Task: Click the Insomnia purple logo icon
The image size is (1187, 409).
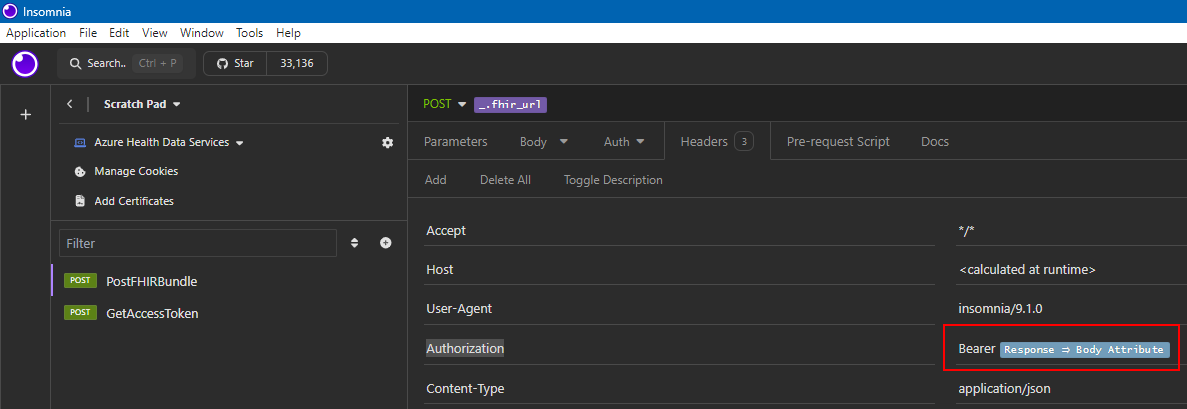Action: click(x=25, y=64)
